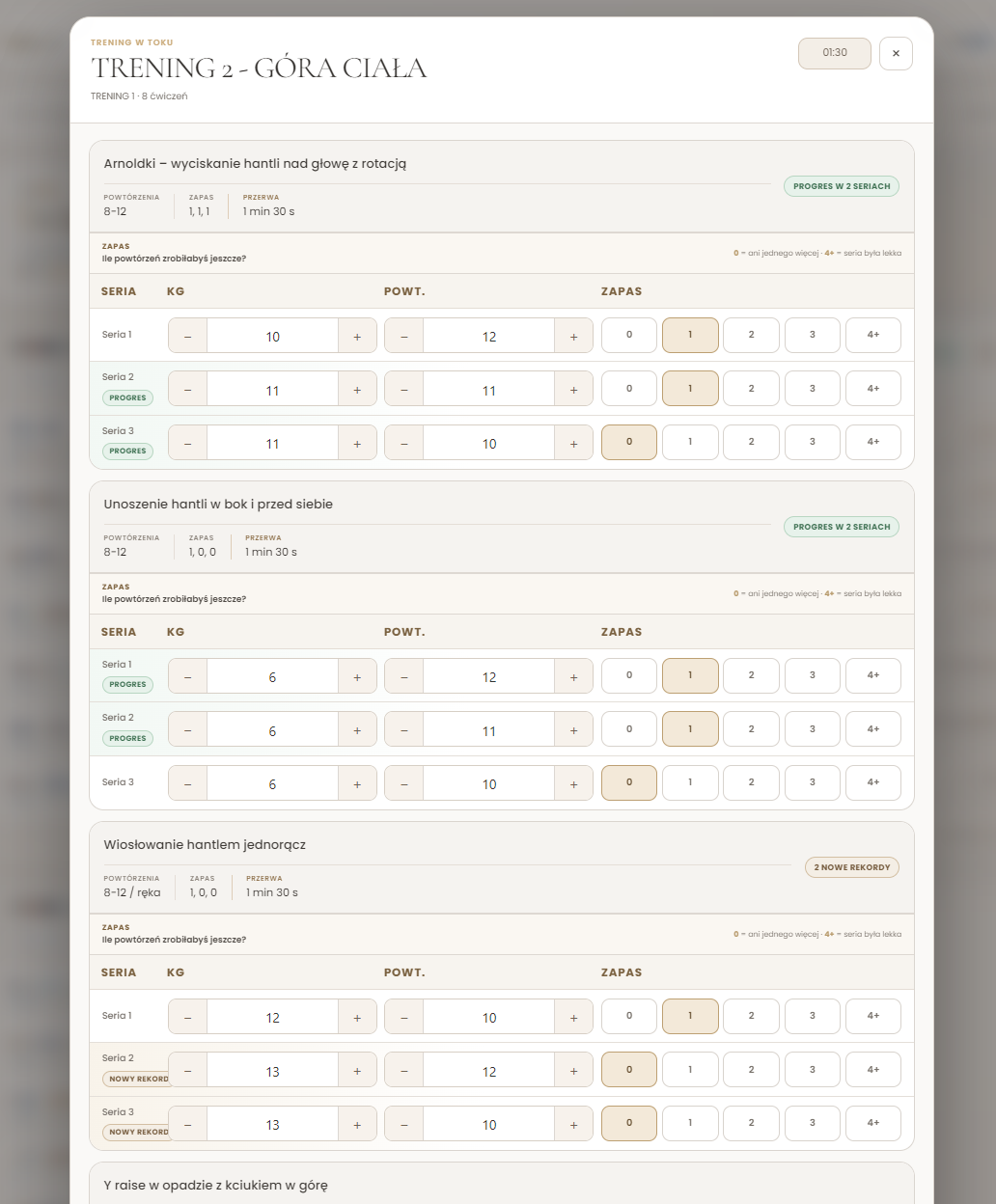Click the "Unoszenie hantli w bok" exercise title
The width and height of the screenshot is (996, 1204).
coord(218,504)
